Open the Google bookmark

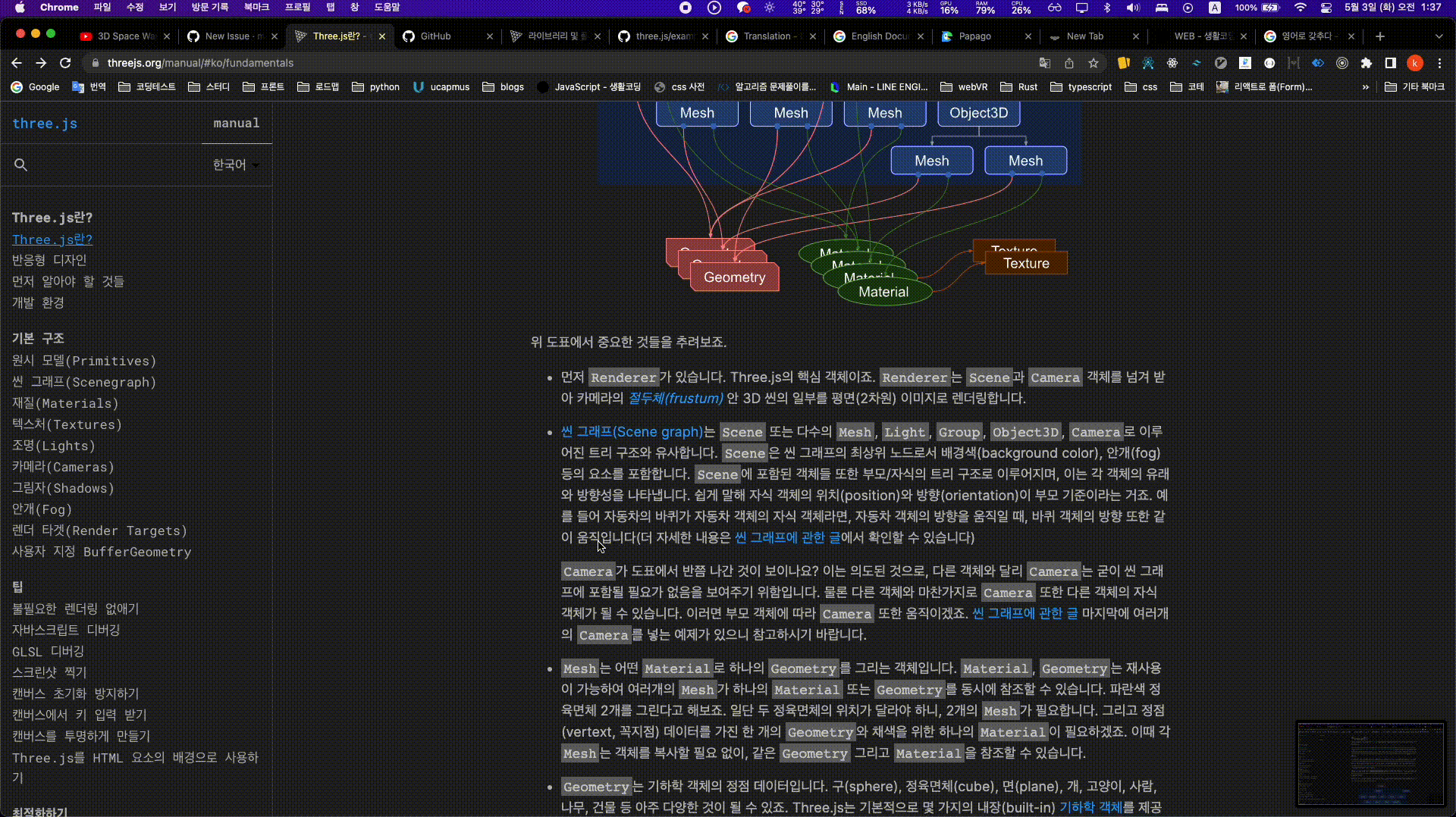click(35, 87)
